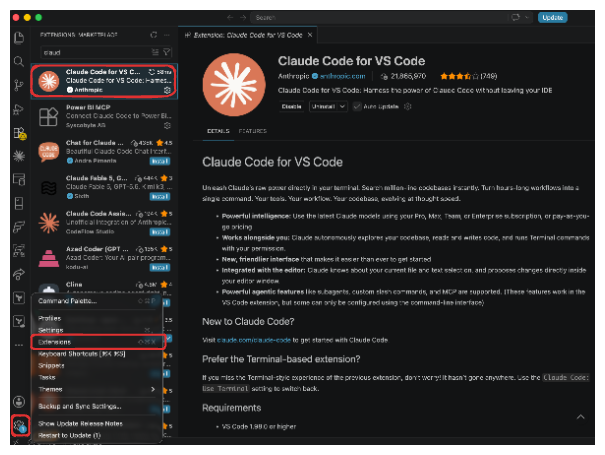Switch to the FEATURES tab
605x455 pixels.
[253, 131]
